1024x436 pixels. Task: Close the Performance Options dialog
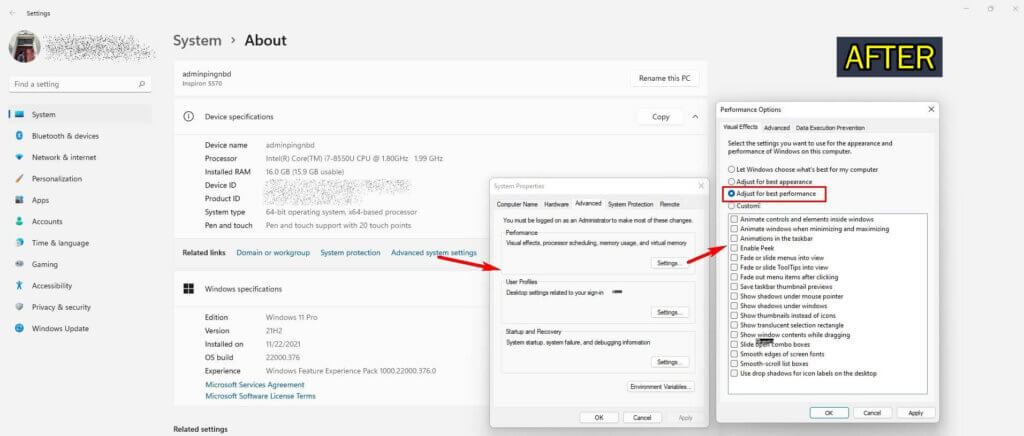point(931,110)
